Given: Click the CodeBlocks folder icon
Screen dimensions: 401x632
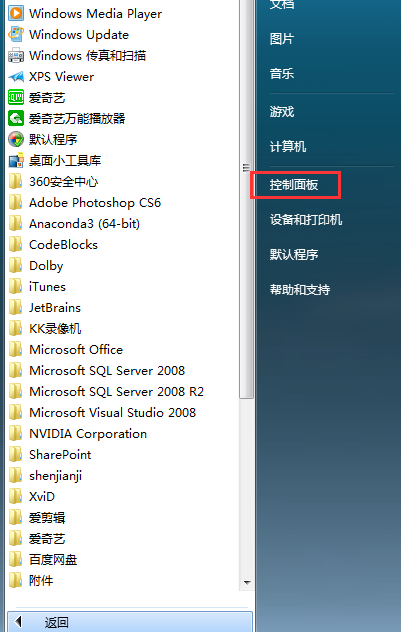Looking at the screenshot, I should point(16,244).
